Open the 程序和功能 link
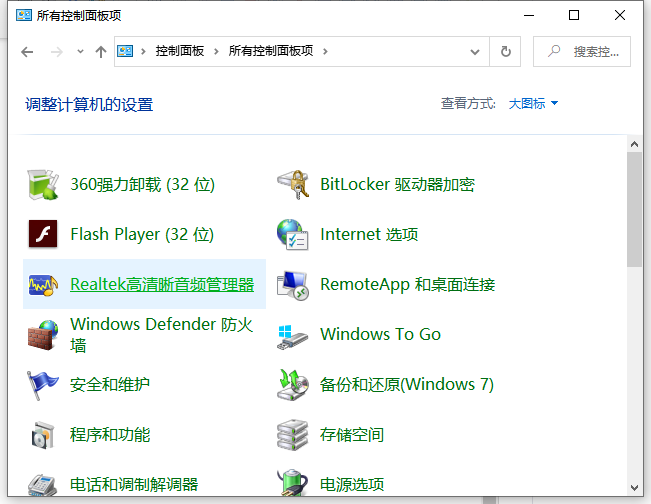 (110, 435)
